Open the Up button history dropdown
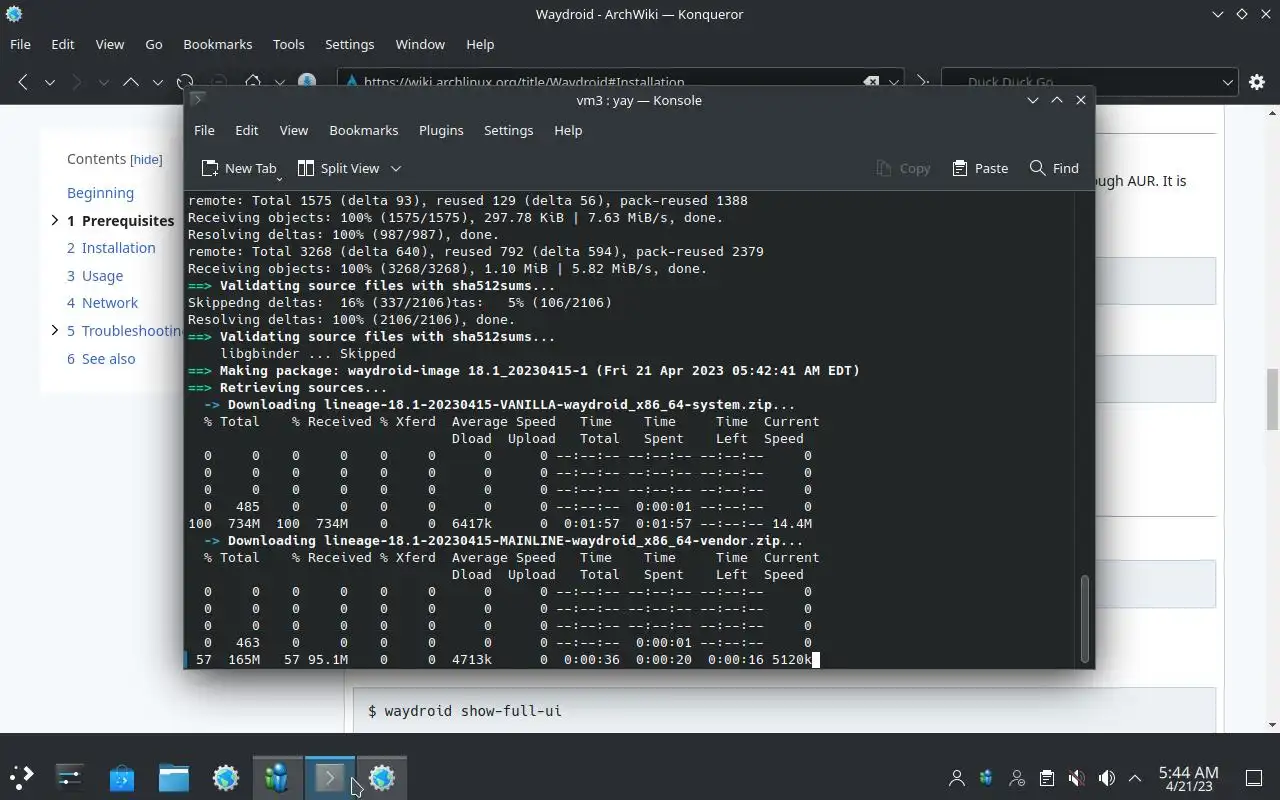1280x800 pixels. click(x=157, y=82)
